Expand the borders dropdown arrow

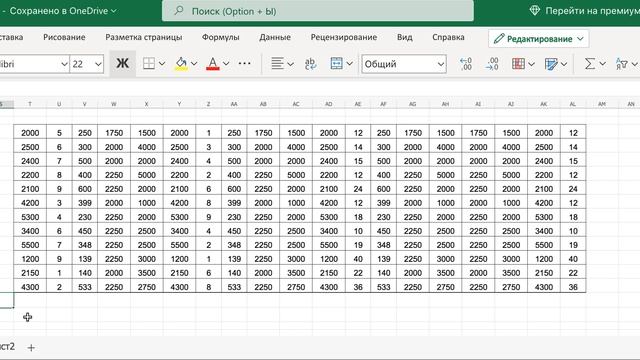[x=162, y=64]
